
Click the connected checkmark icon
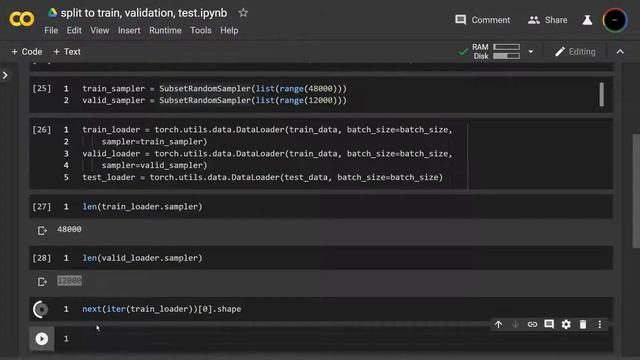point(463,52)
